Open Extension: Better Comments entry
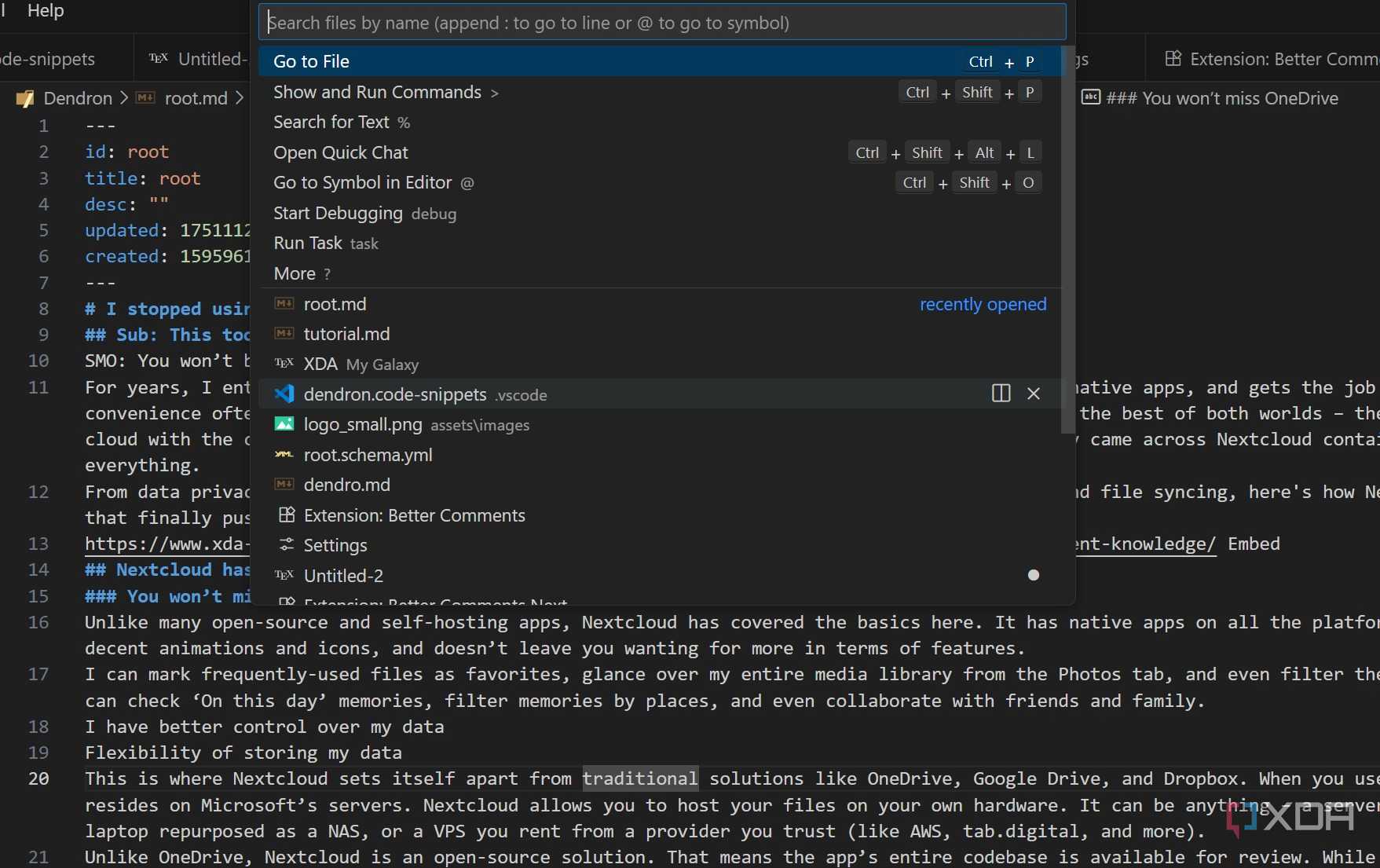Image resolution: width=1380 pixels, height=868 pixels. (660, 515)
